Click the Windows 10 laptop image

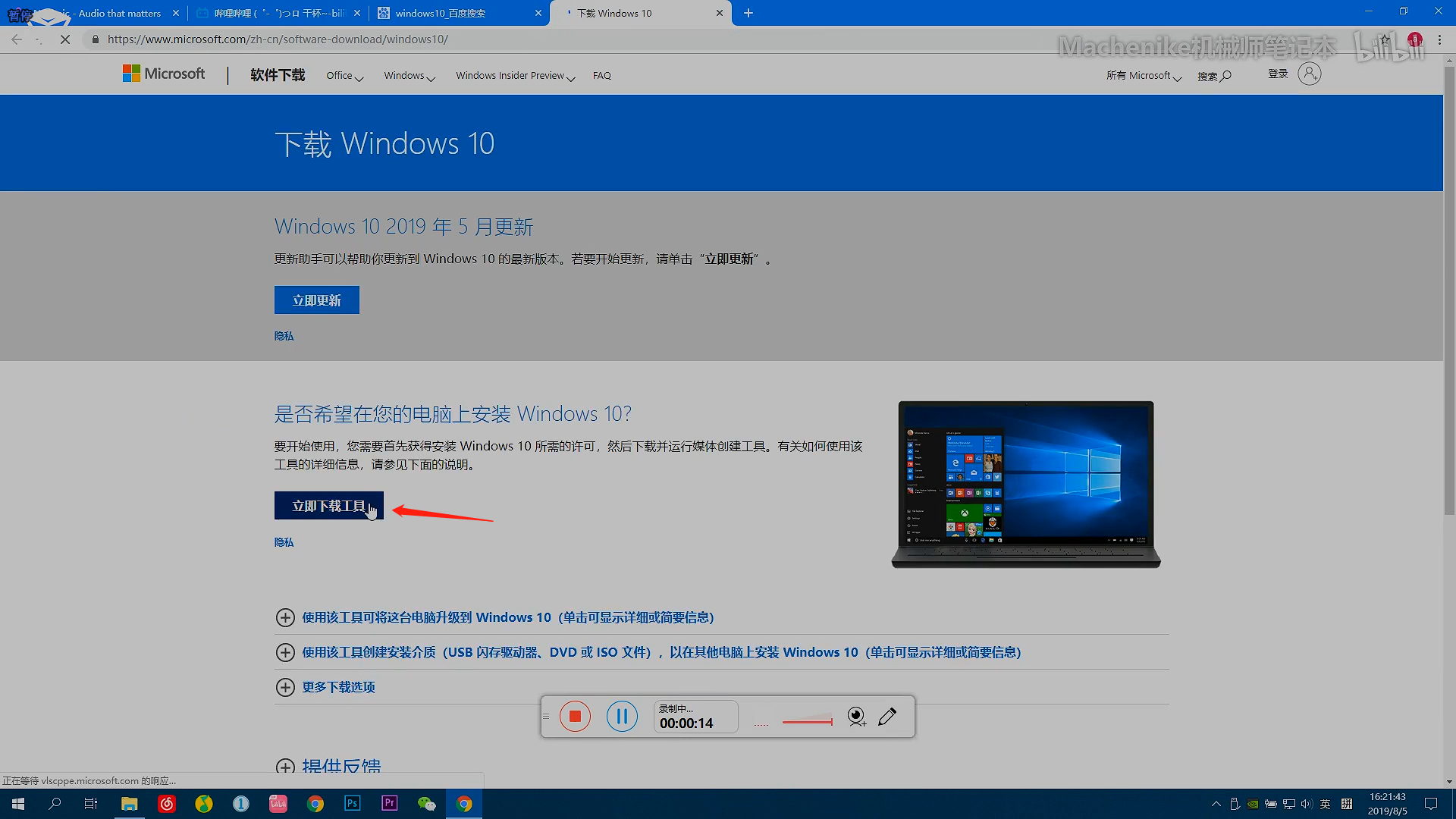click(1026, 484)
